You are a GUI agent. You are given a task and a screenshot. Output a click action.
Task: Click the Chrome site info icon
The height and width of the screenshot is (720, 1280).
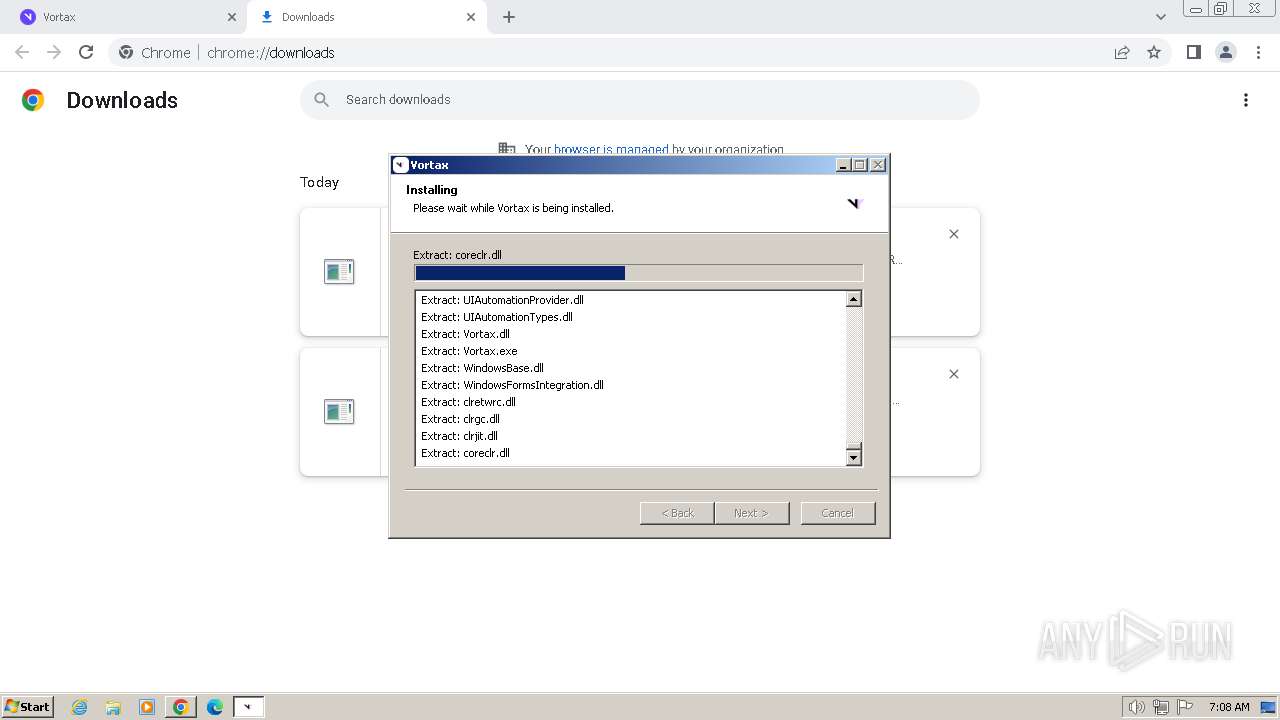[126, 52]
